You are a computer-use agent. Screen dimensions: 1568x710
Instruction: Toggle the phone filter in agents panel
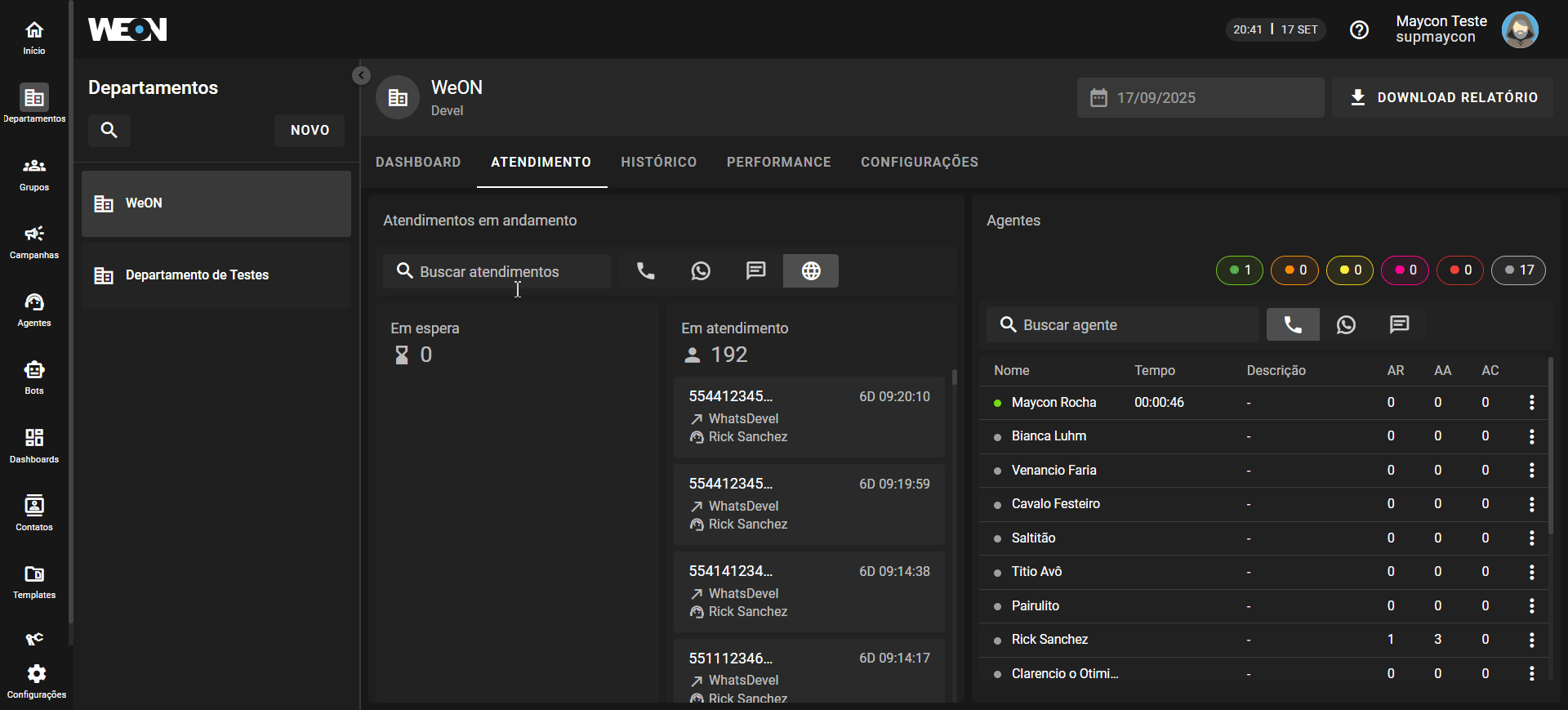pos(1292,325)
